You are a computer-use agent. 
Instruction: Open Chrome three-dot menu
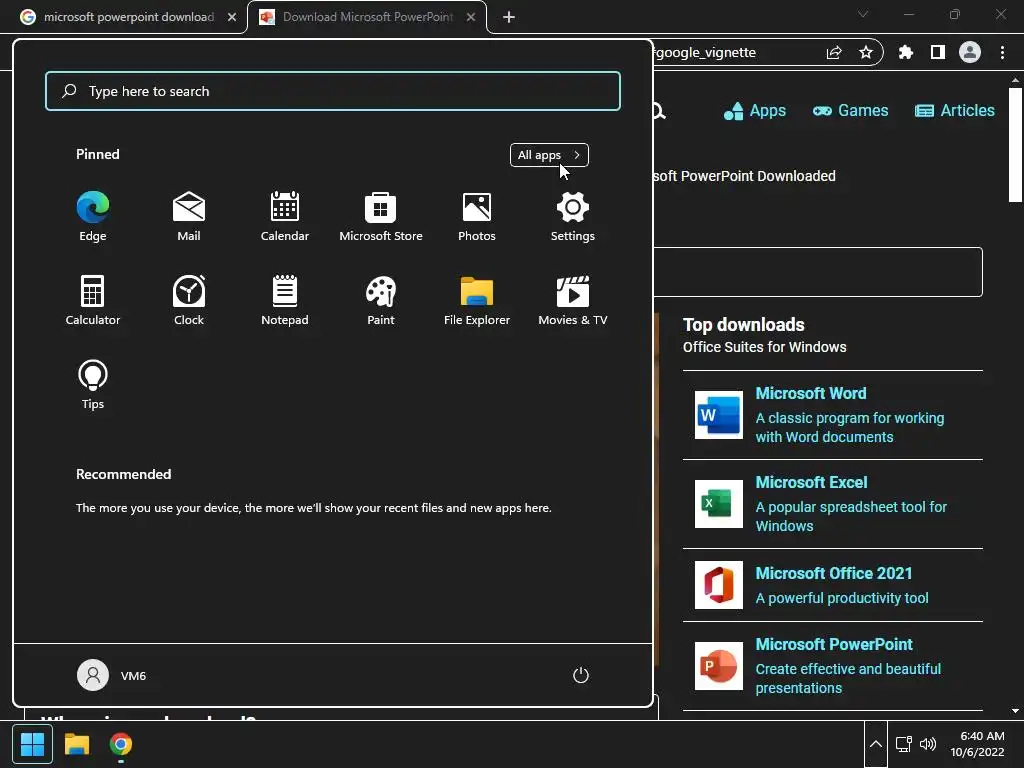(1002, 52)
